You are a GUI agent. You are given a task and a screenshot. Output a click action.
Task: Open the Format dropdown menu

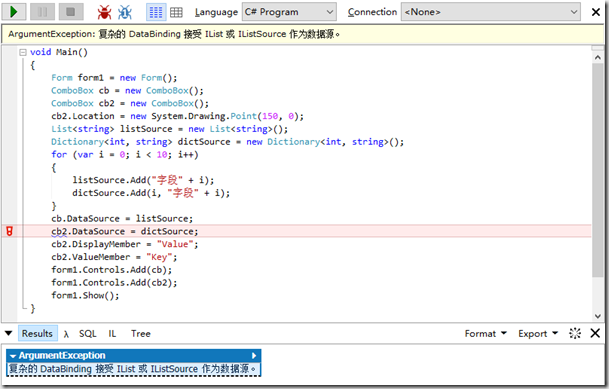click(x=485, y=333)
